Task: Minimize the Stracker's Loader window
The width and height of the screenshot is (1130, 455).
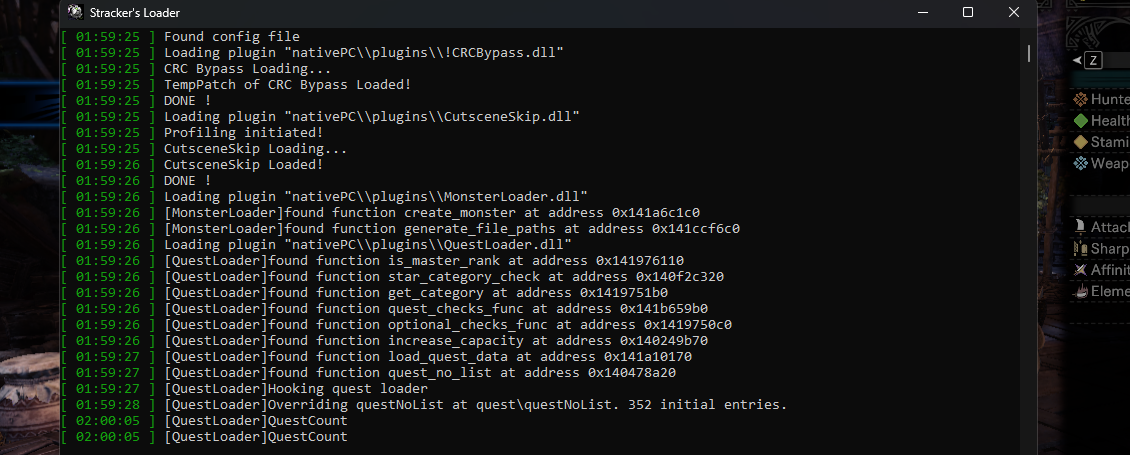Action: (921, 13)
